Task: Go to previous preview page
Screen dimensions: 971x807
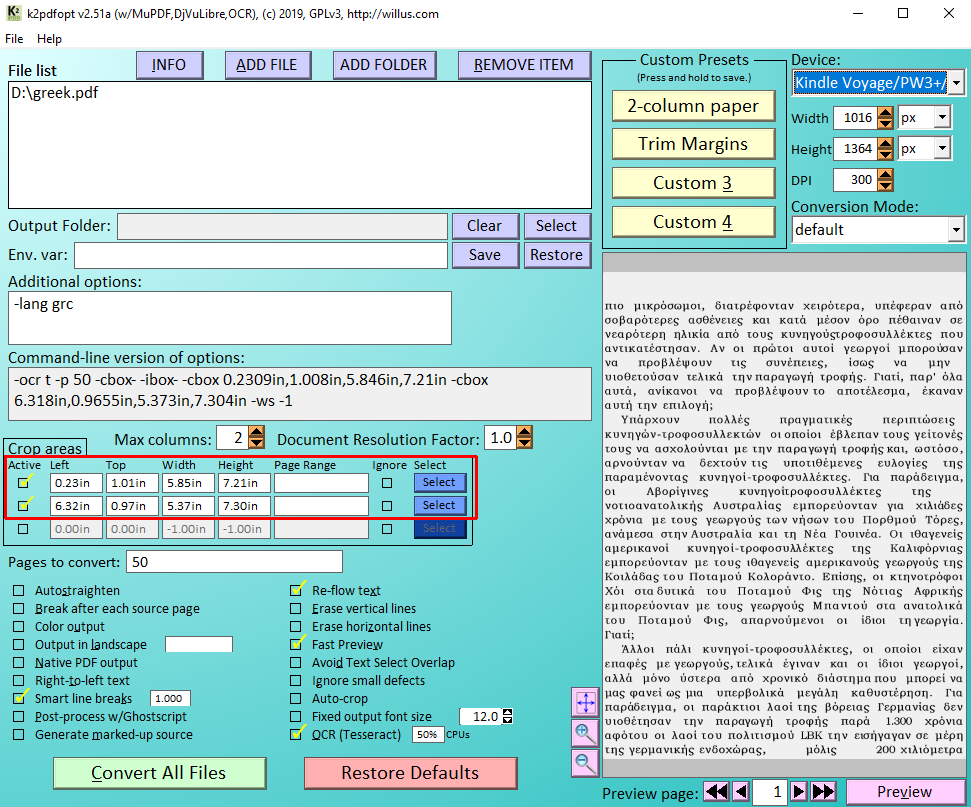Action: [741, 792]
